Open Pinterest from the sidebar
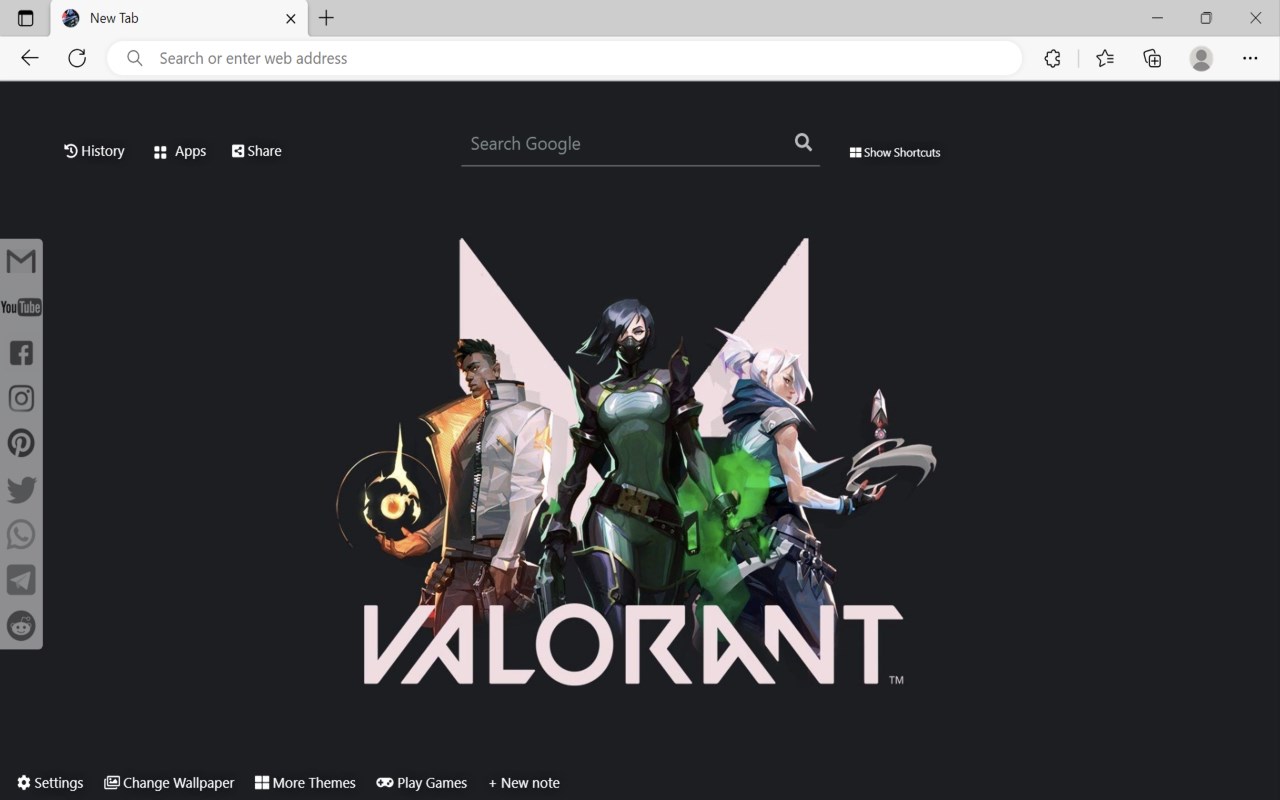Image resolution: width=1280 pixels, height=800 pixels. [21, 443]
